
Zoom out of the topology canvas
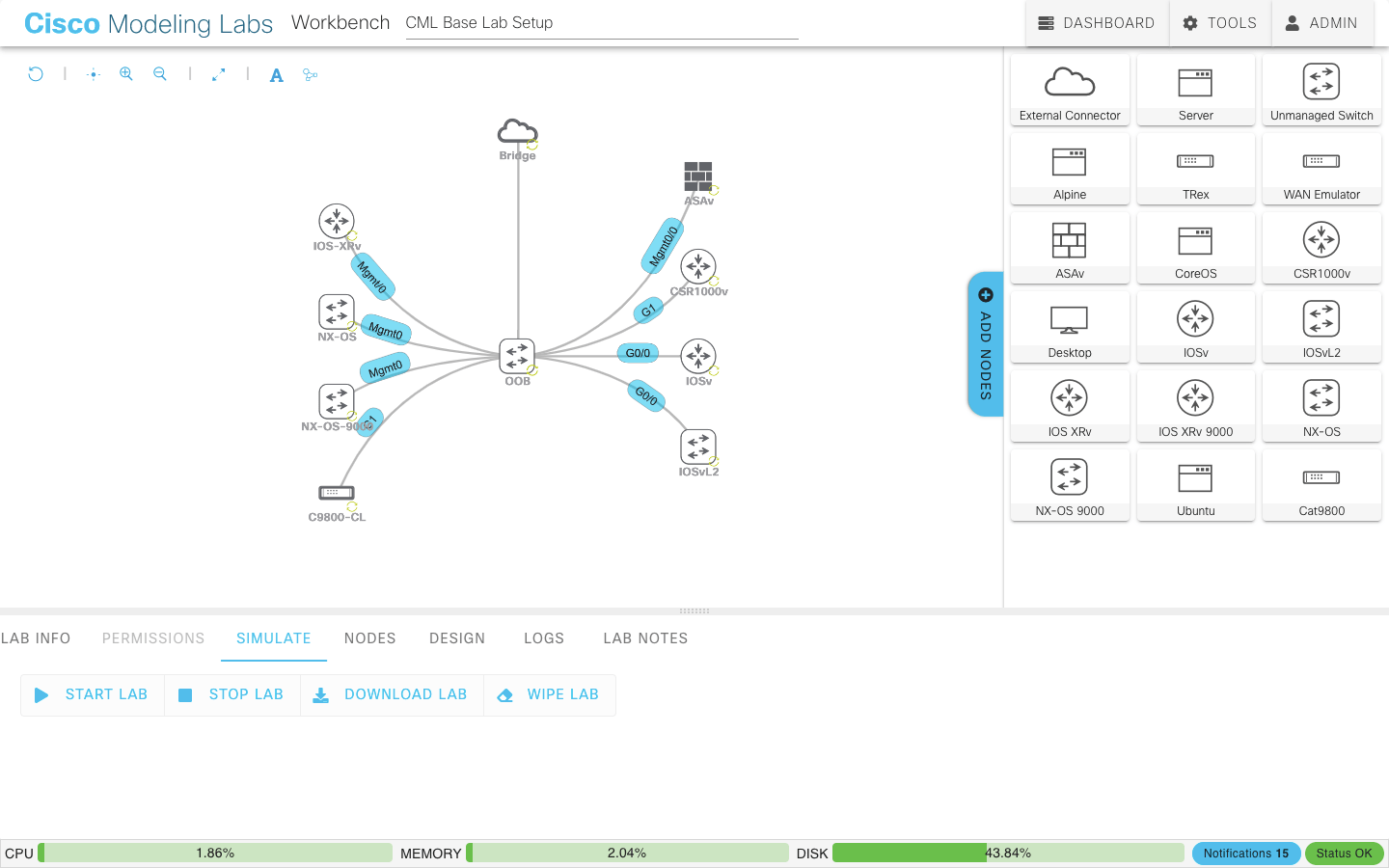pos(160,74)
